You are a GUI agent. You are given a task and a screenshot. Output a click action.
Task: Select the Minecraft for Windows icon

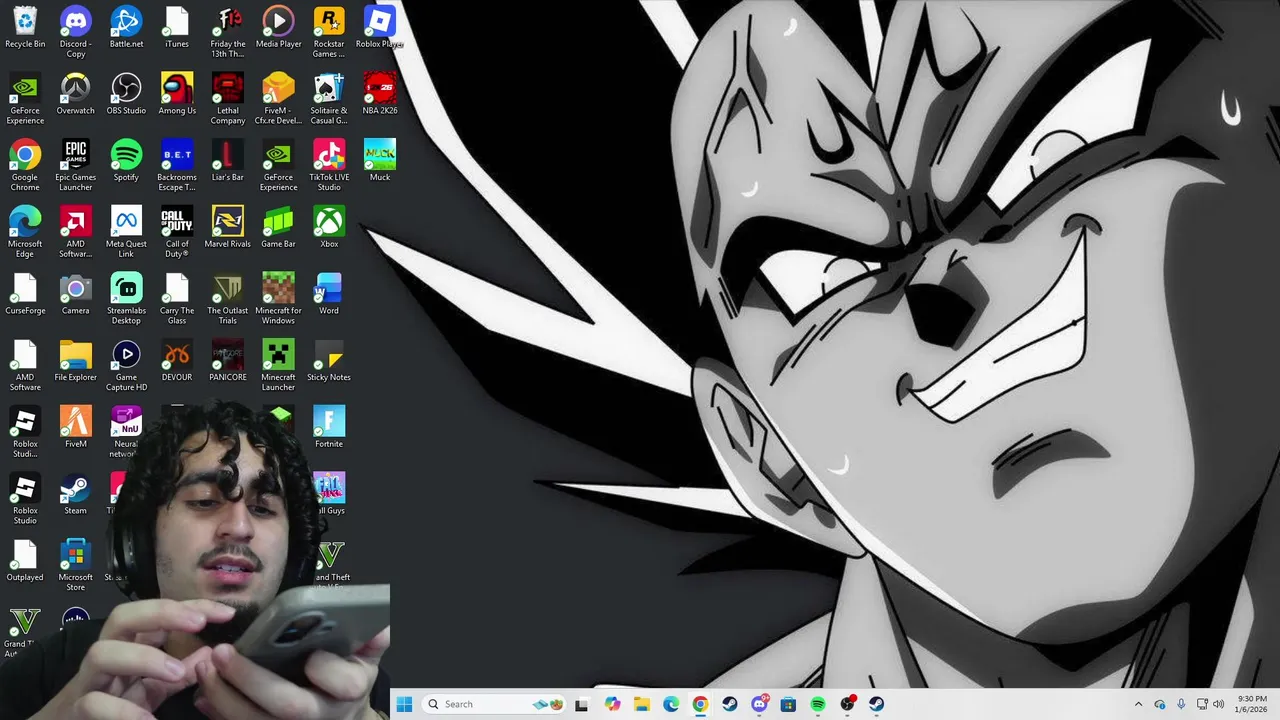click(x=278, y=299)
